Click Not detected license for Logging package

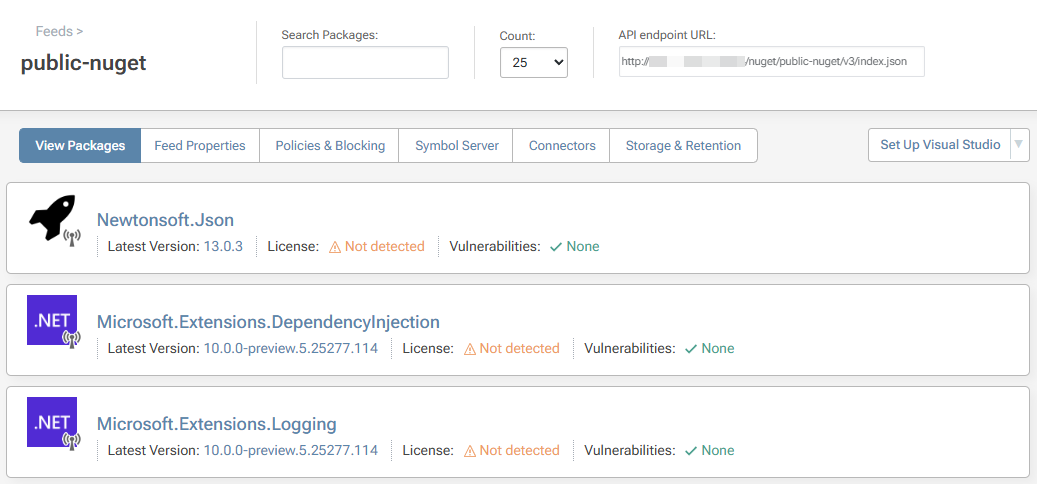[519, 450]
